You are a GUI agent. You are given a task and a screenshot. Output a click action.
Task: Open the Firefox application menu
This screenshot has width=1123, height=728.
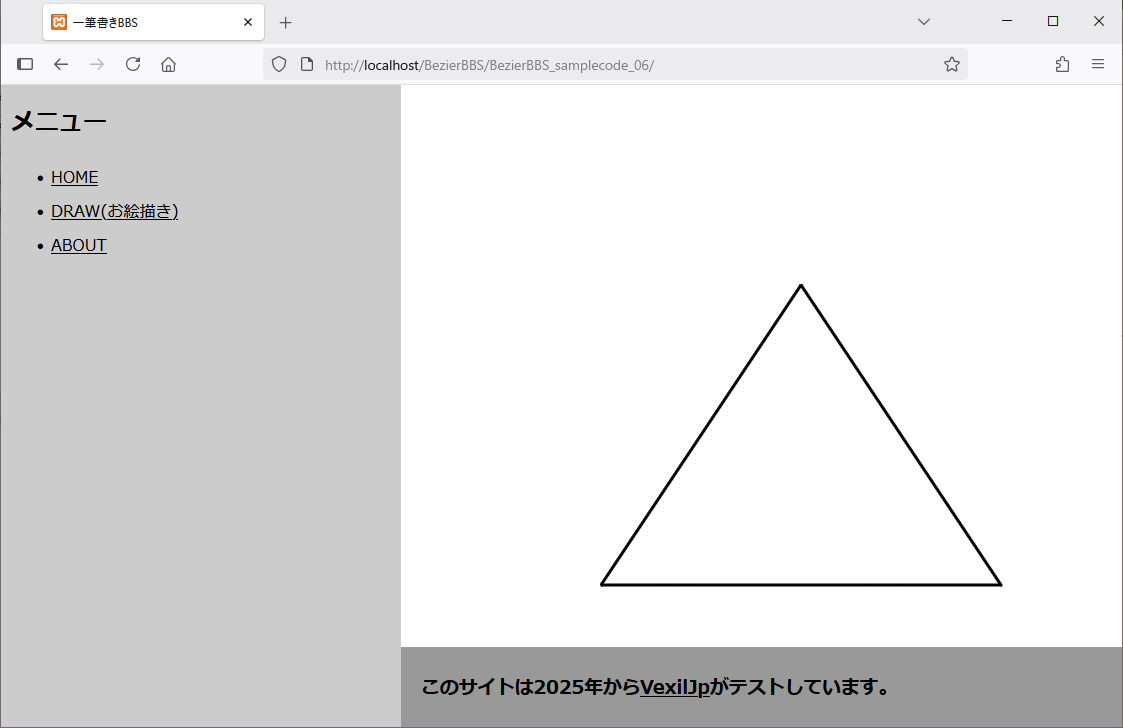click(x=1098, y=64)
